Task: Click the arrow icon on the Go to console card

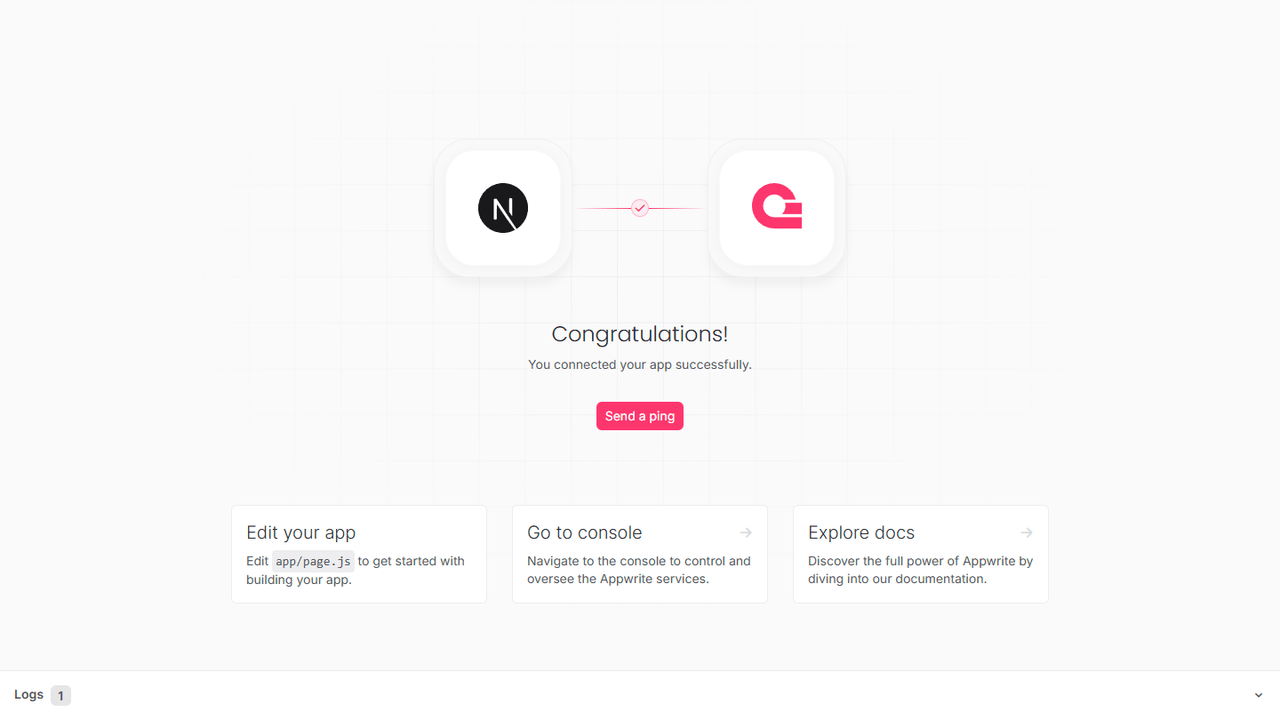Action: click(x=745, y=532)
